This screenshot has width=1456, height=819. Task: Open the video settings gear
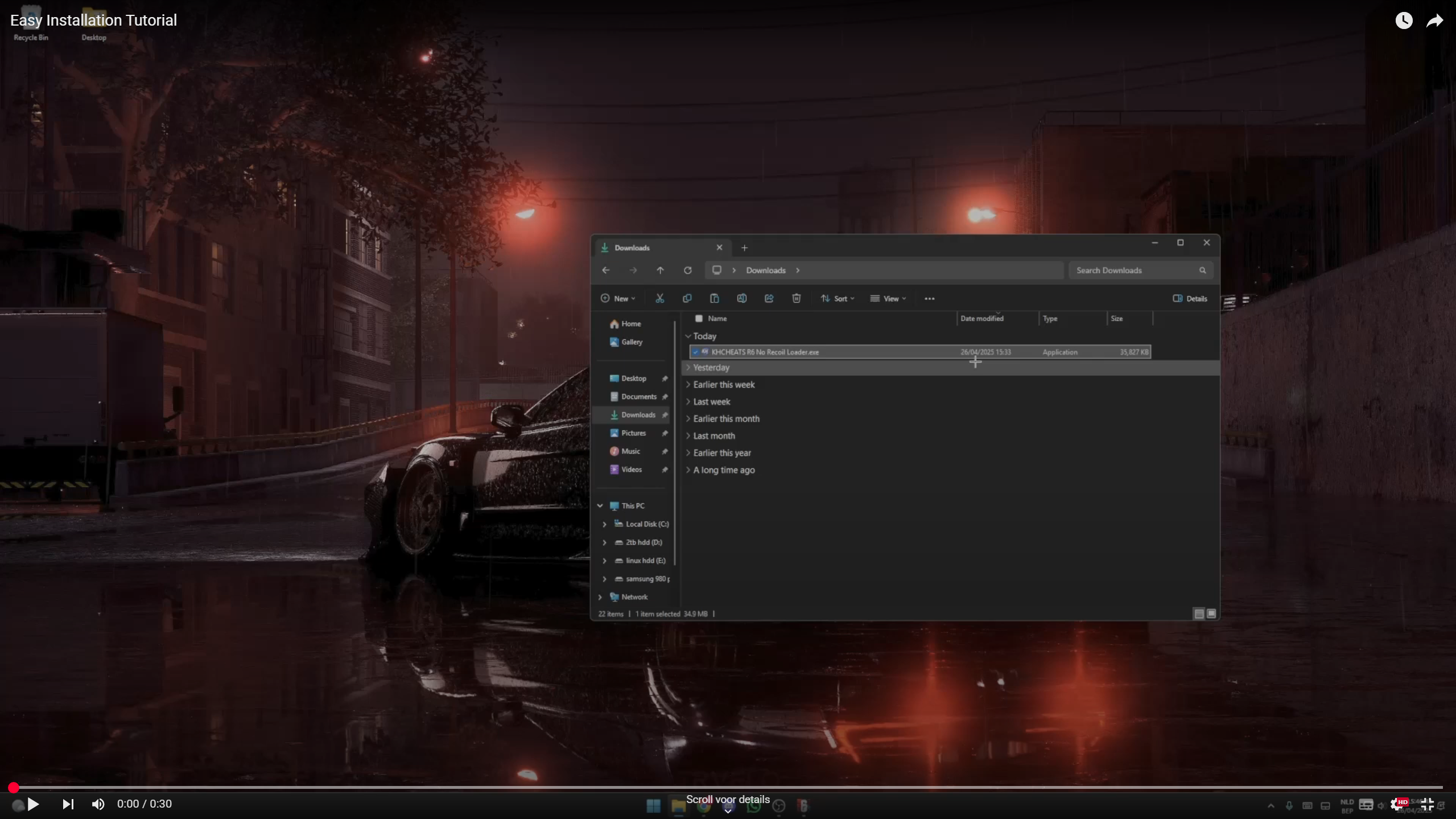[x=1397, y=804]
